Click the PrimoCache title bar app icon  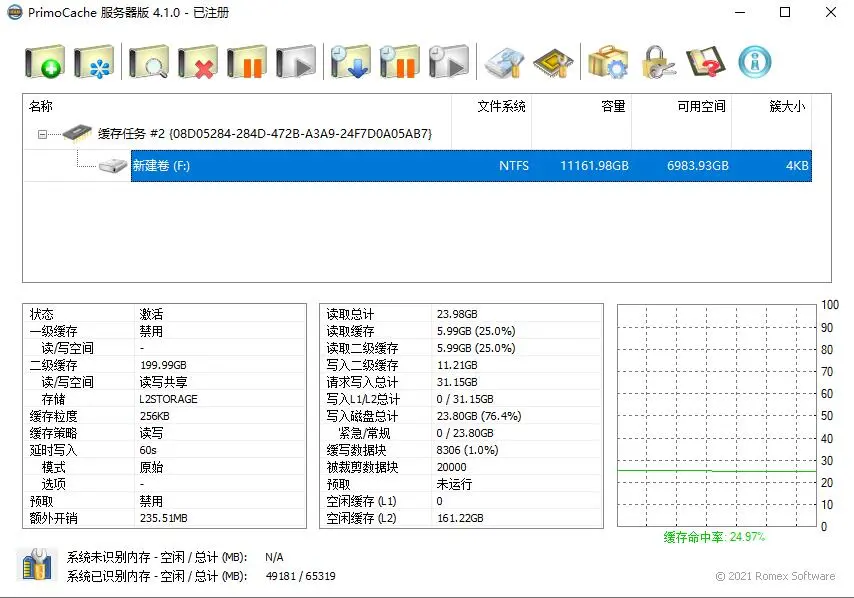pyautogui.click(x=15, y=12)
